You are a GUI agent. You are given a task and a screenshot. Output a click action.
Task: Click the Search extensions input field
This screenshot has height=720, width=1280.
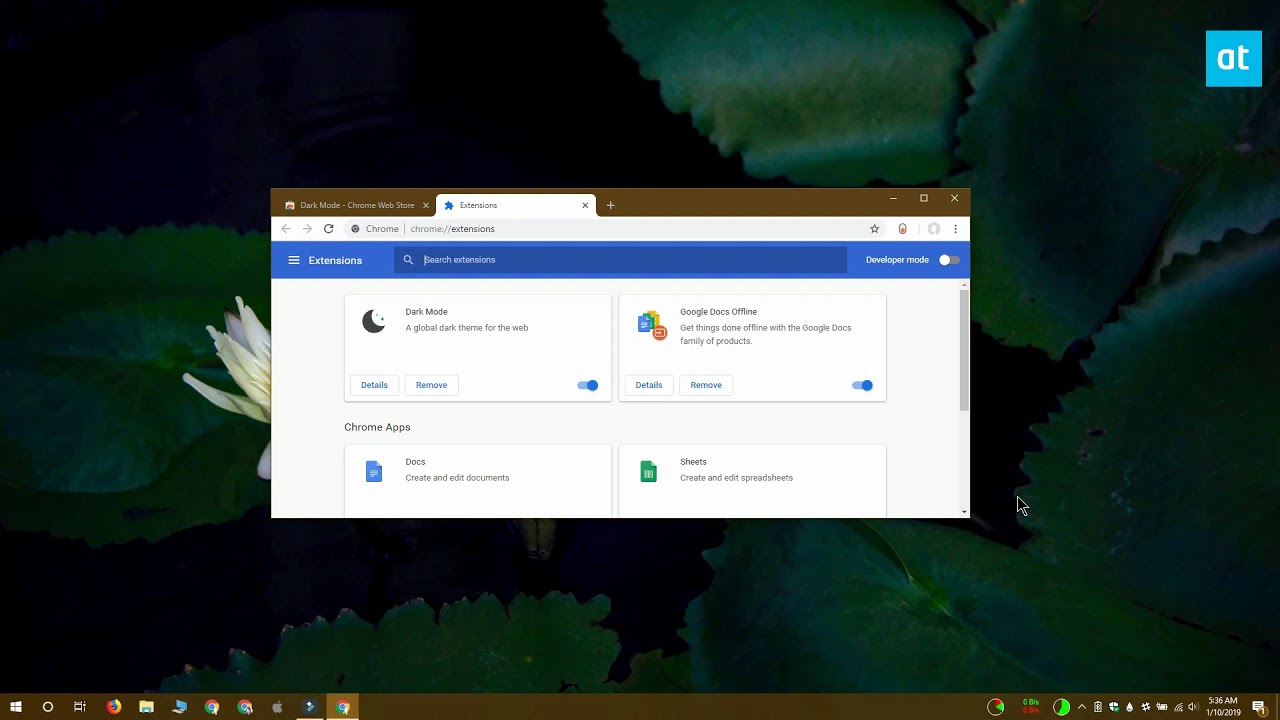620,260
